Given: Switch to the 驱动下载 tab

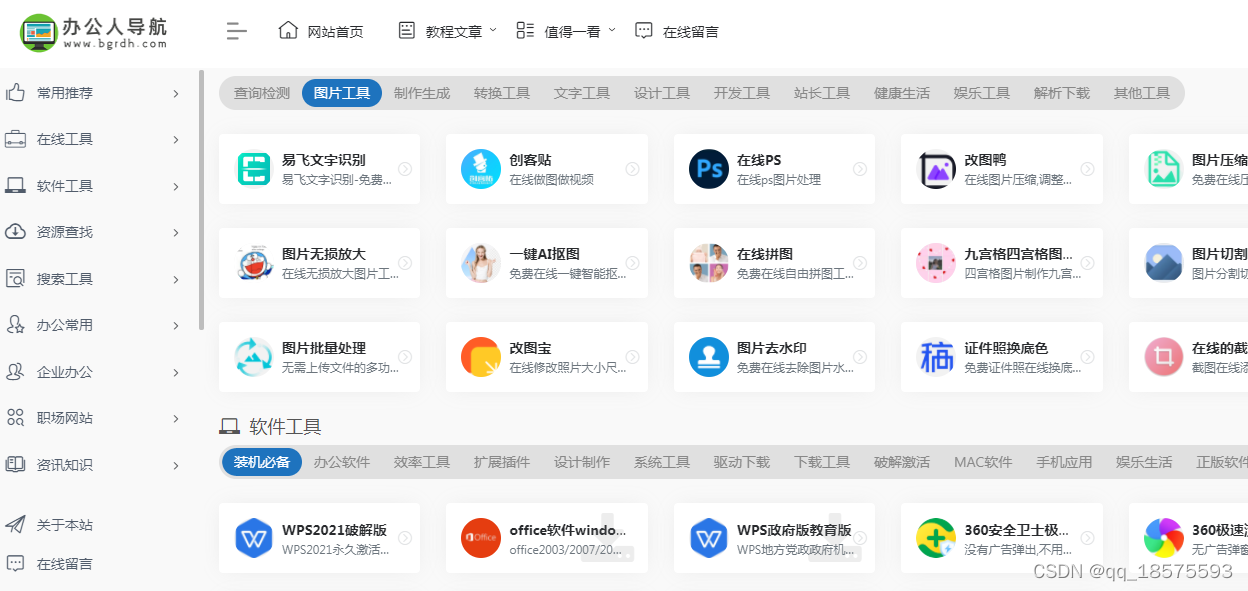Looking at the screenshot, I should 742,462.
